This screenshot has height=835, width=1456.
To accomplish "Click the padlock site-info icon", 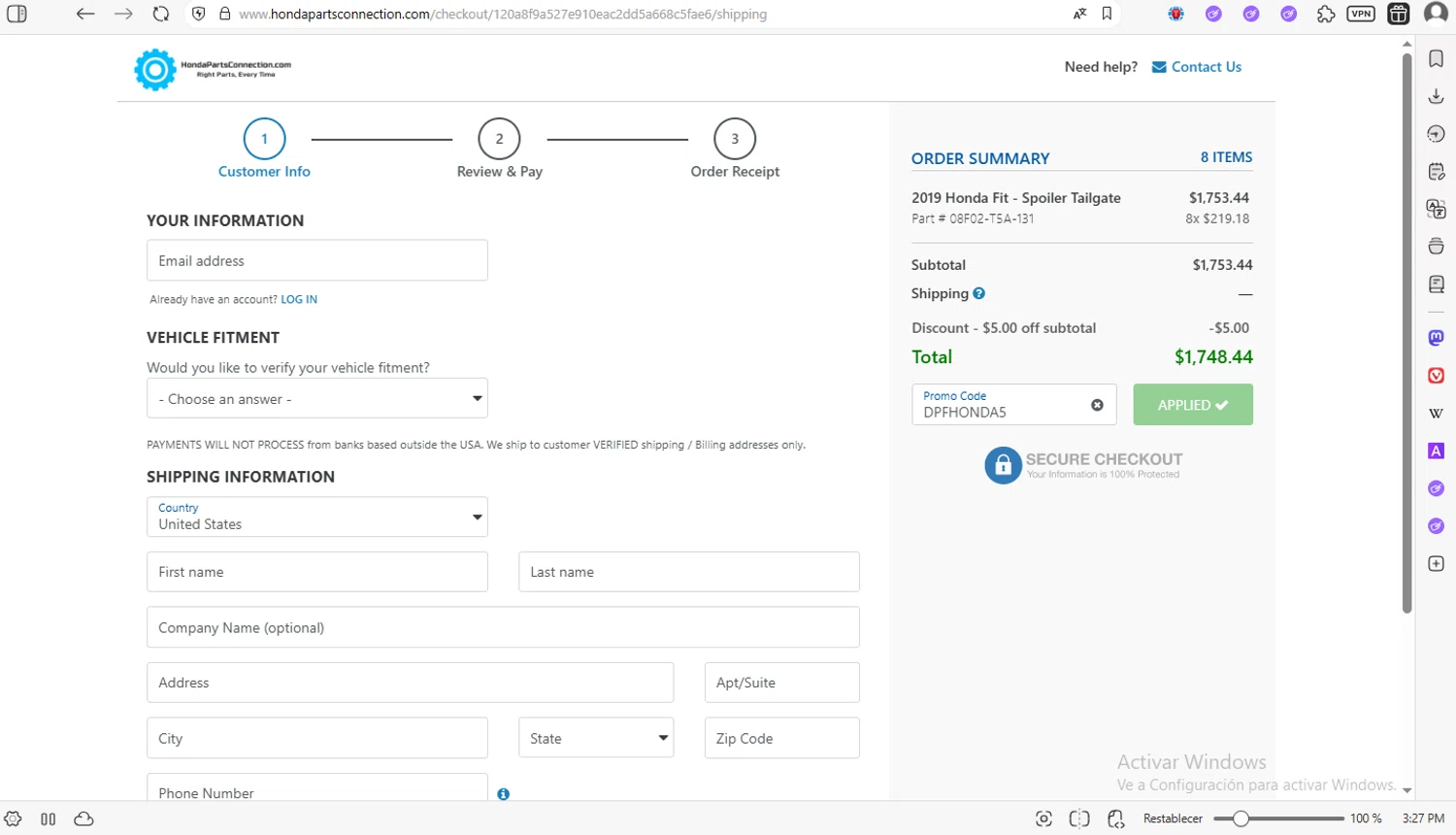I will click(x=225, y=14).
